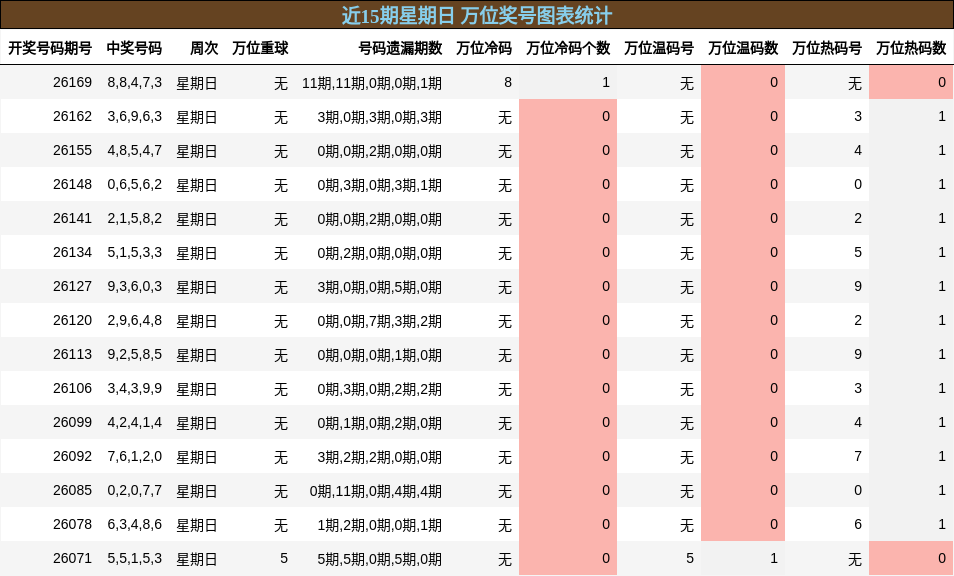Select winning numbers 4,2,4,1,4
The width and height of the screenshot is (954, 576).
click(x=134, y=423)
